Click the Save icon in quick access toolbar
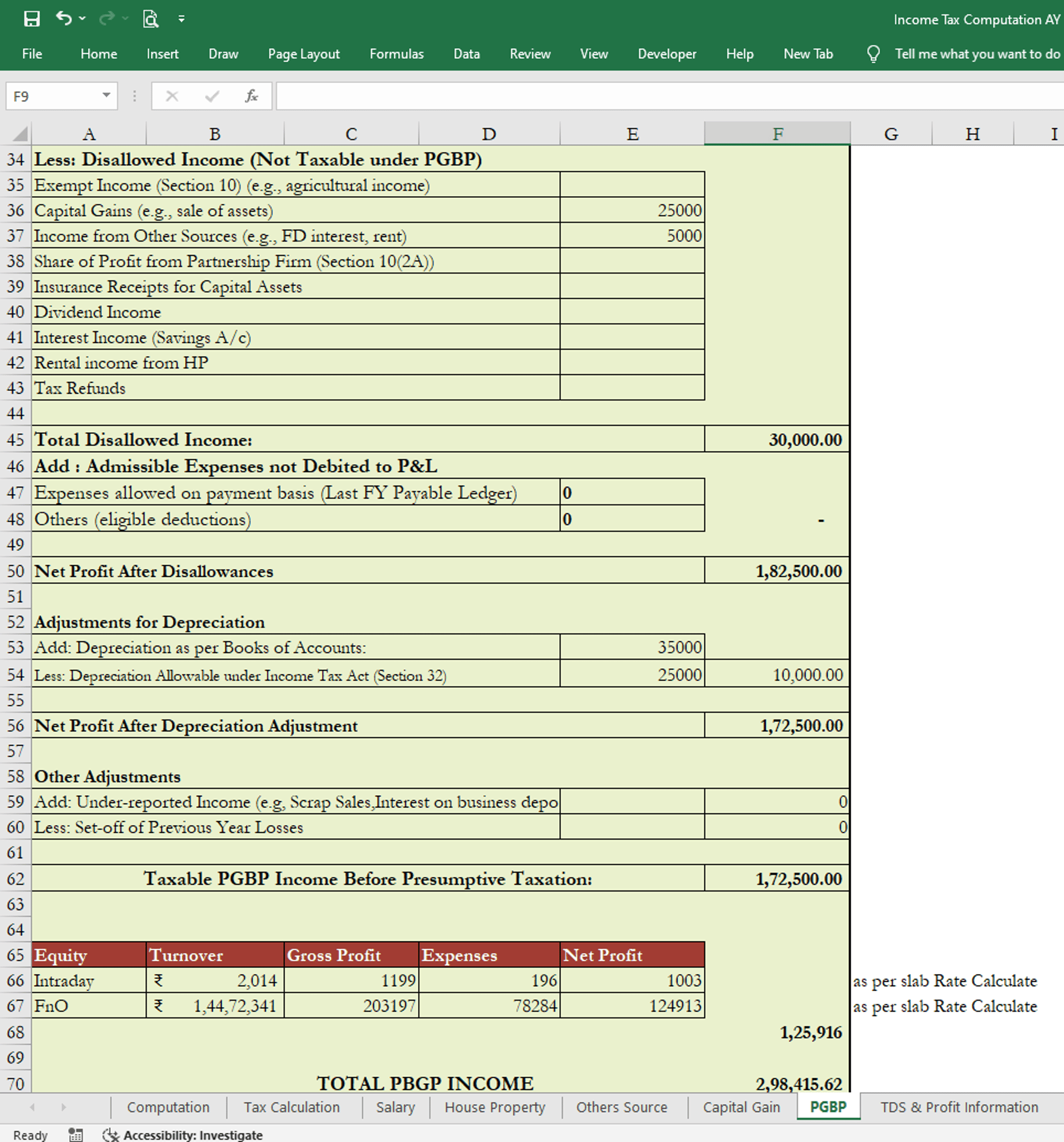The image size is (1064, 1142). [x=32, y=19]
